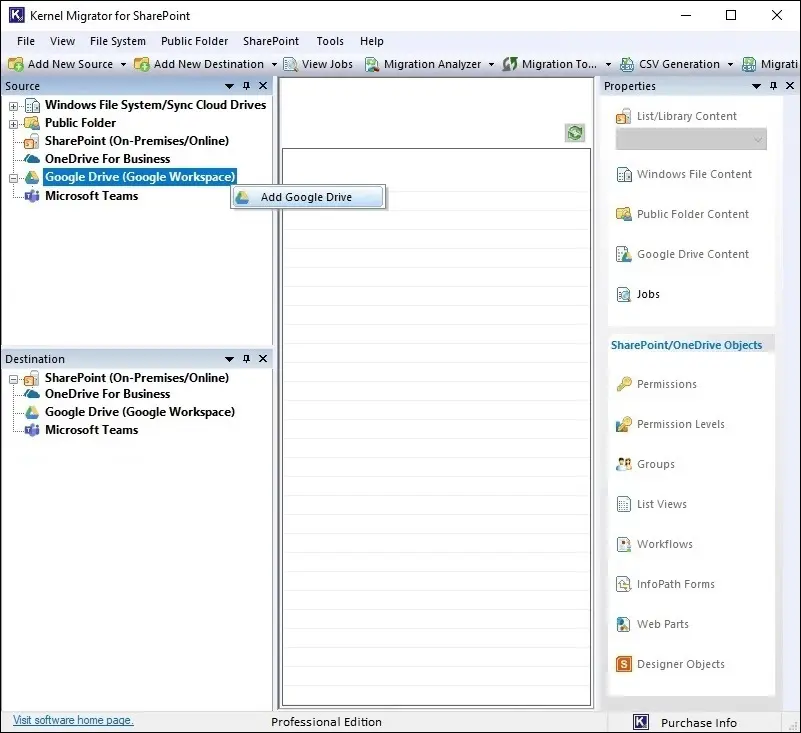Click the Groups icon

click(x=624, y=464)
